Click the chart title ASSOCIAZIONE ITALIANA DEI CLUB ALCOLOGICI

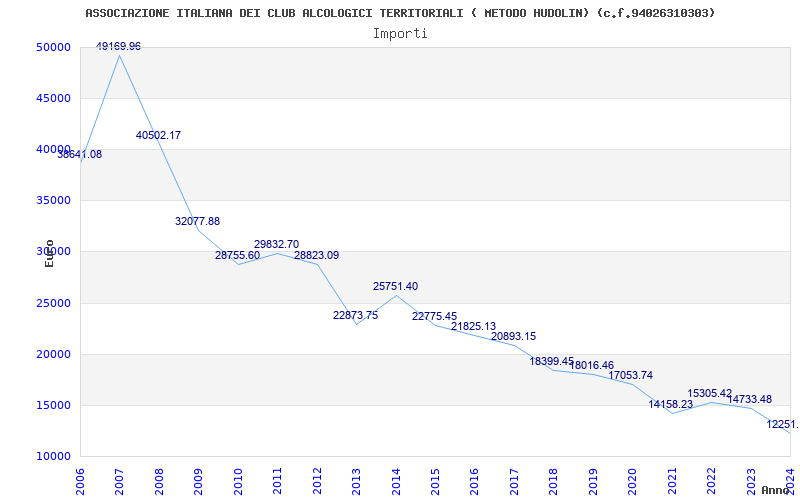click(x=400, y=13)
